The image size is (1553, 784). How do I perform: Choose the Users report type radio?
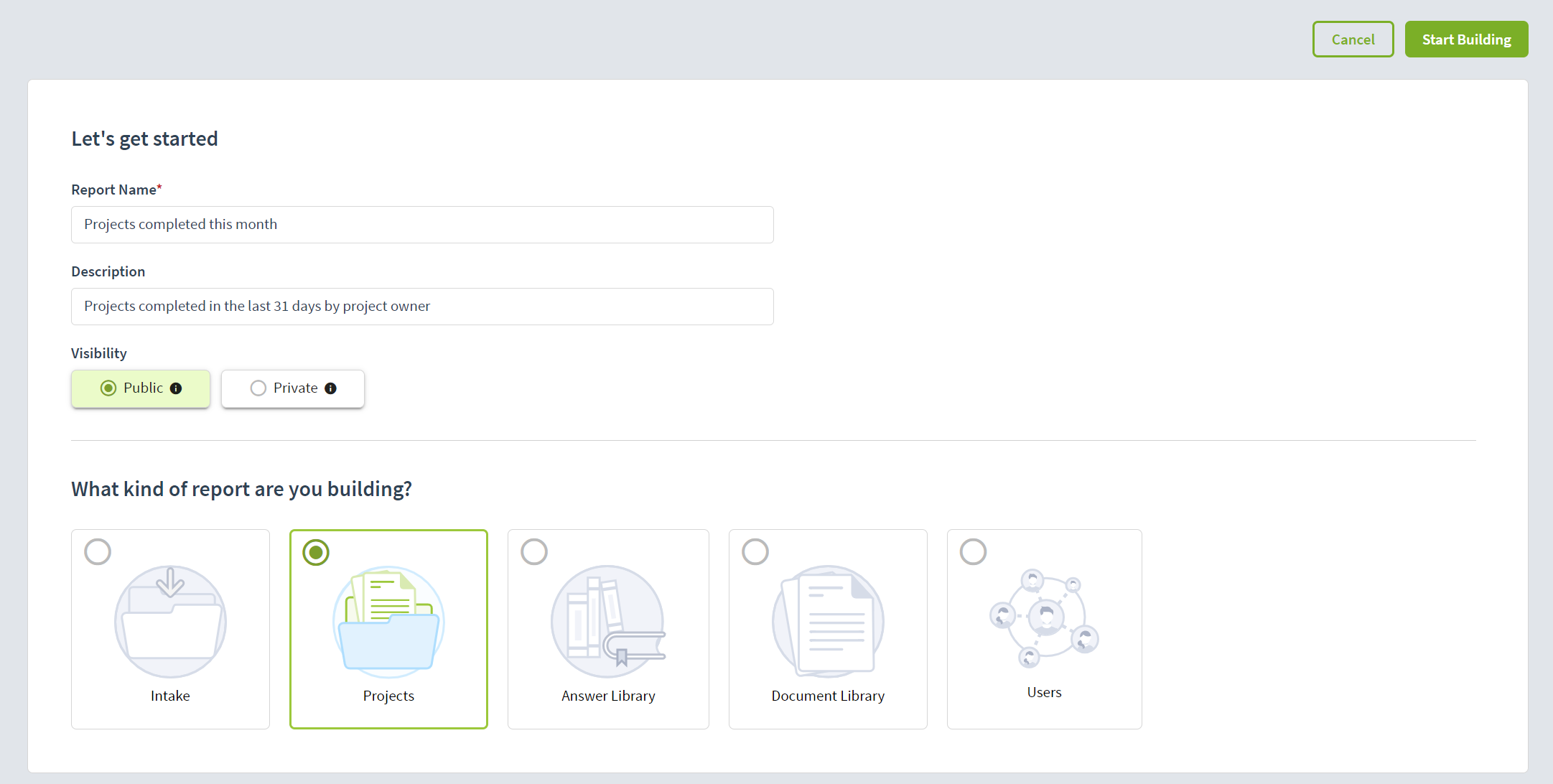click(974, 552)
